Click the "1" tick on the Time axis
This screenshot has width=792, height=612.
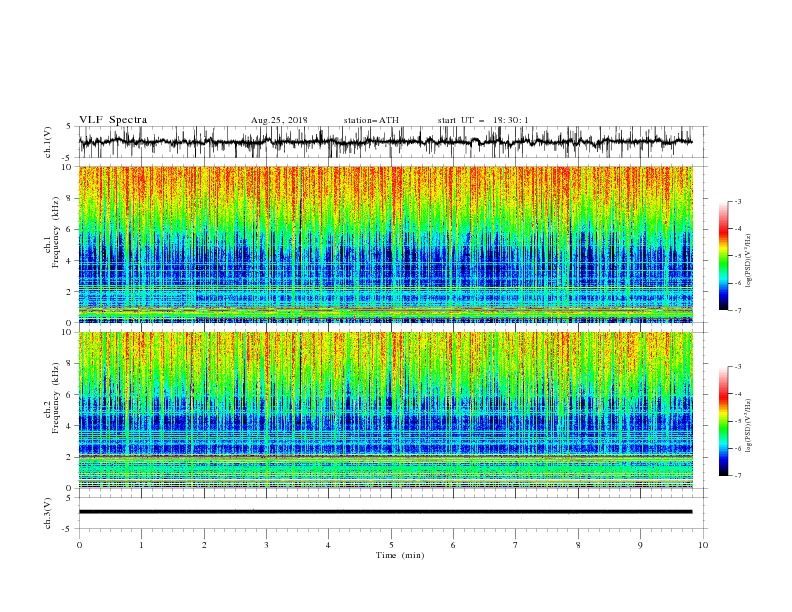click(x=141, y=545)
